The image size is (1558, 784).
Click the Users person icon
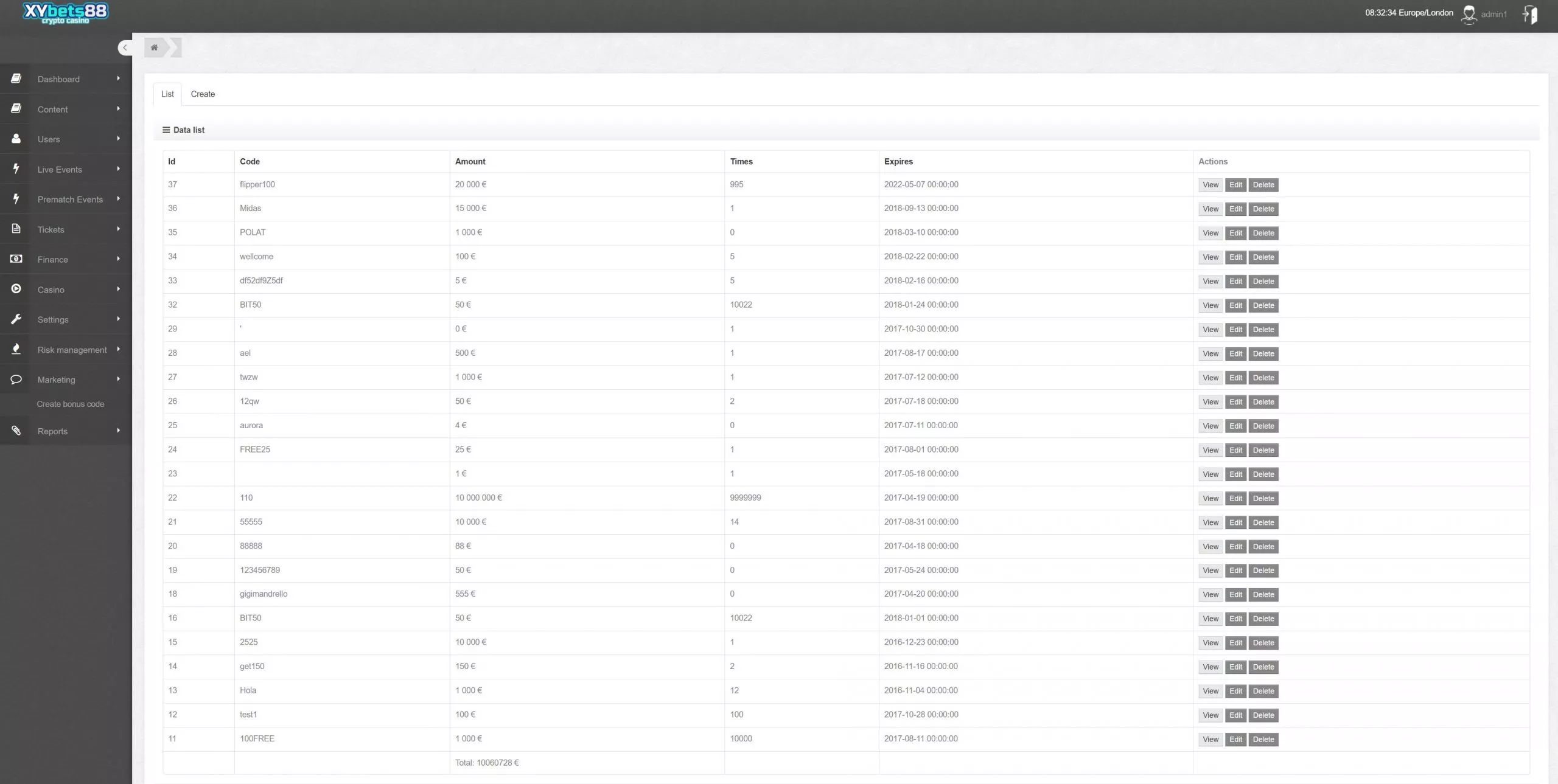pos(16,139)
